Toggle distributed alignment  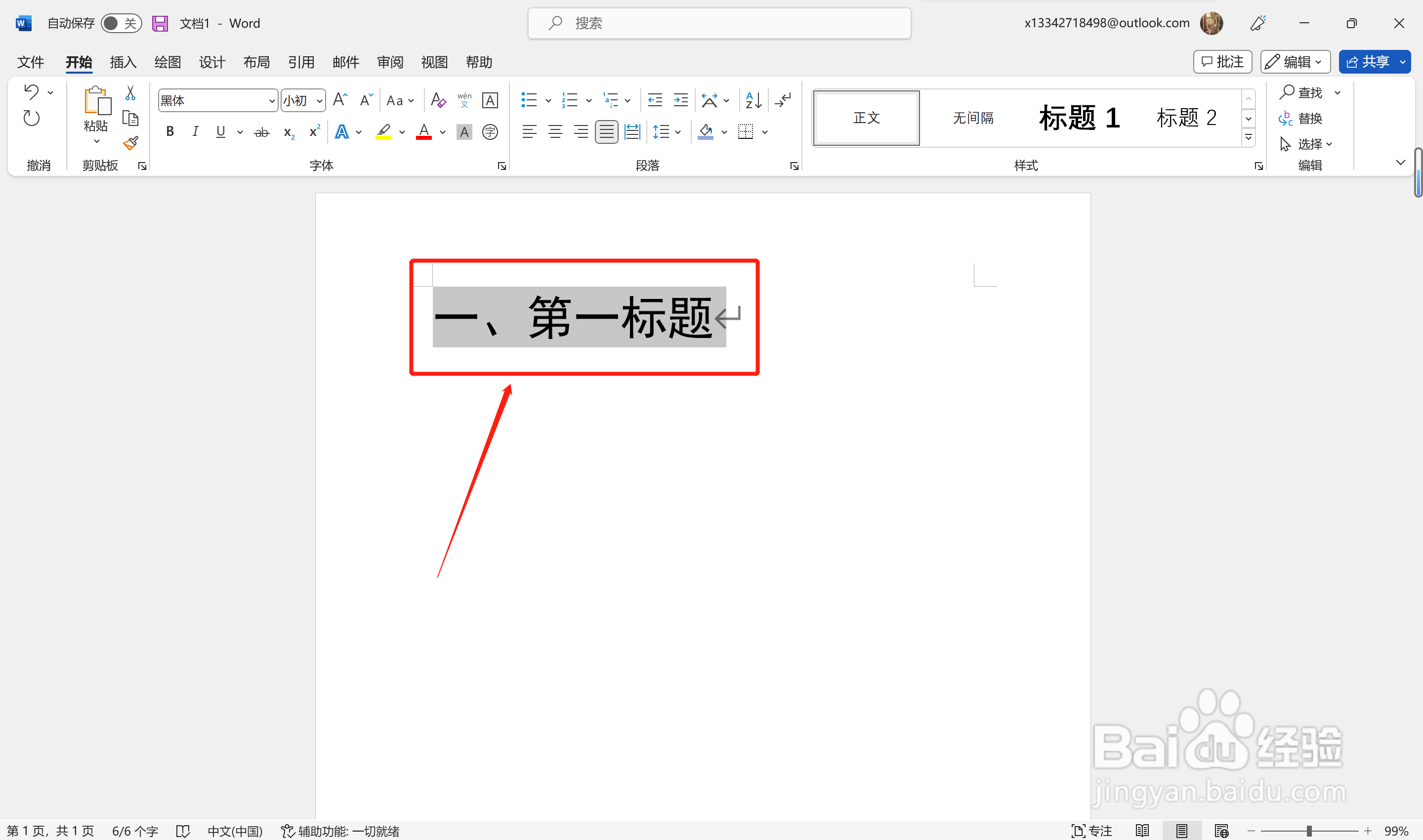coord(631,132)
